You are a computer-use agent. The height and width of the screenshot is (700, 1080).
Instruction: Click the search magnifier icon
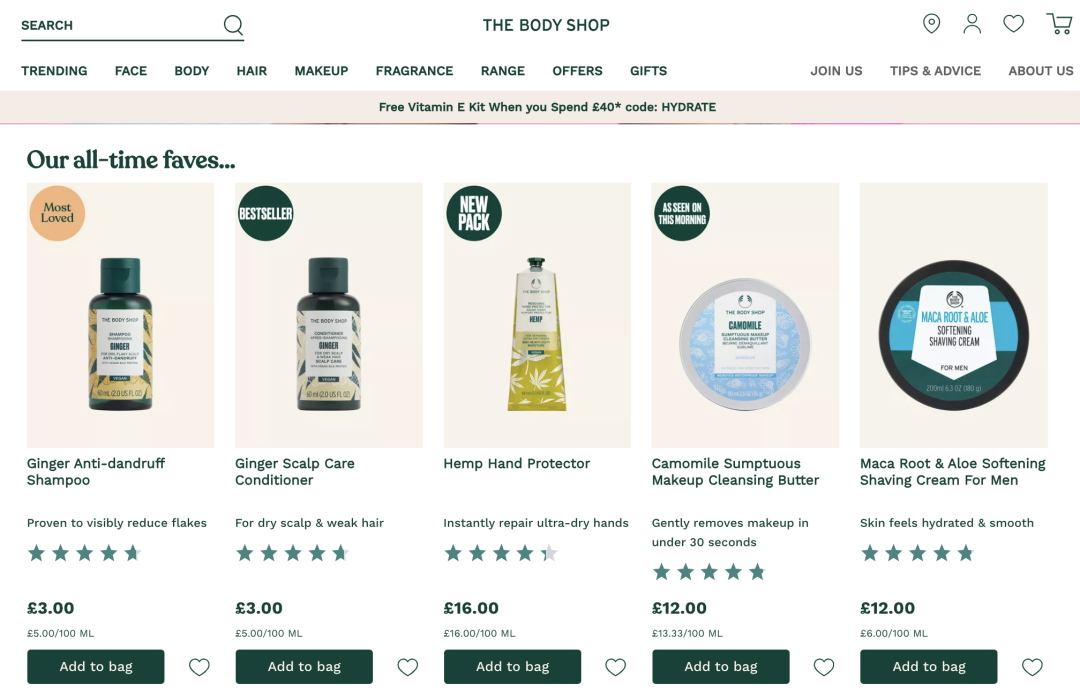(x=233, y=25)
